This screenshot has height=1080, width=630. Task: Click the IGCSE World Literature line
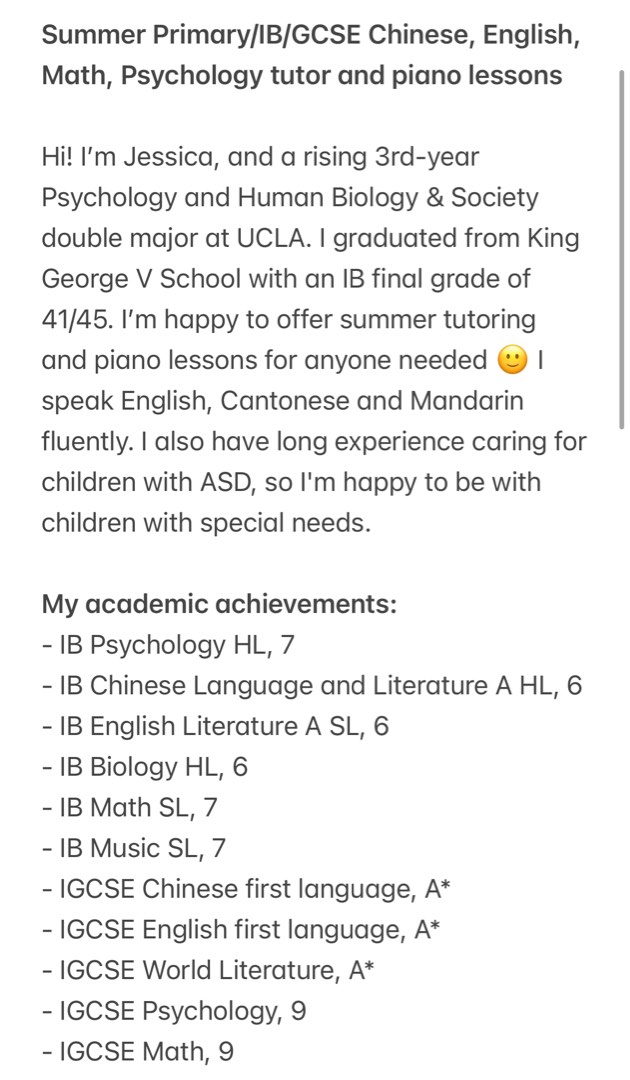(x=208, y=970)
